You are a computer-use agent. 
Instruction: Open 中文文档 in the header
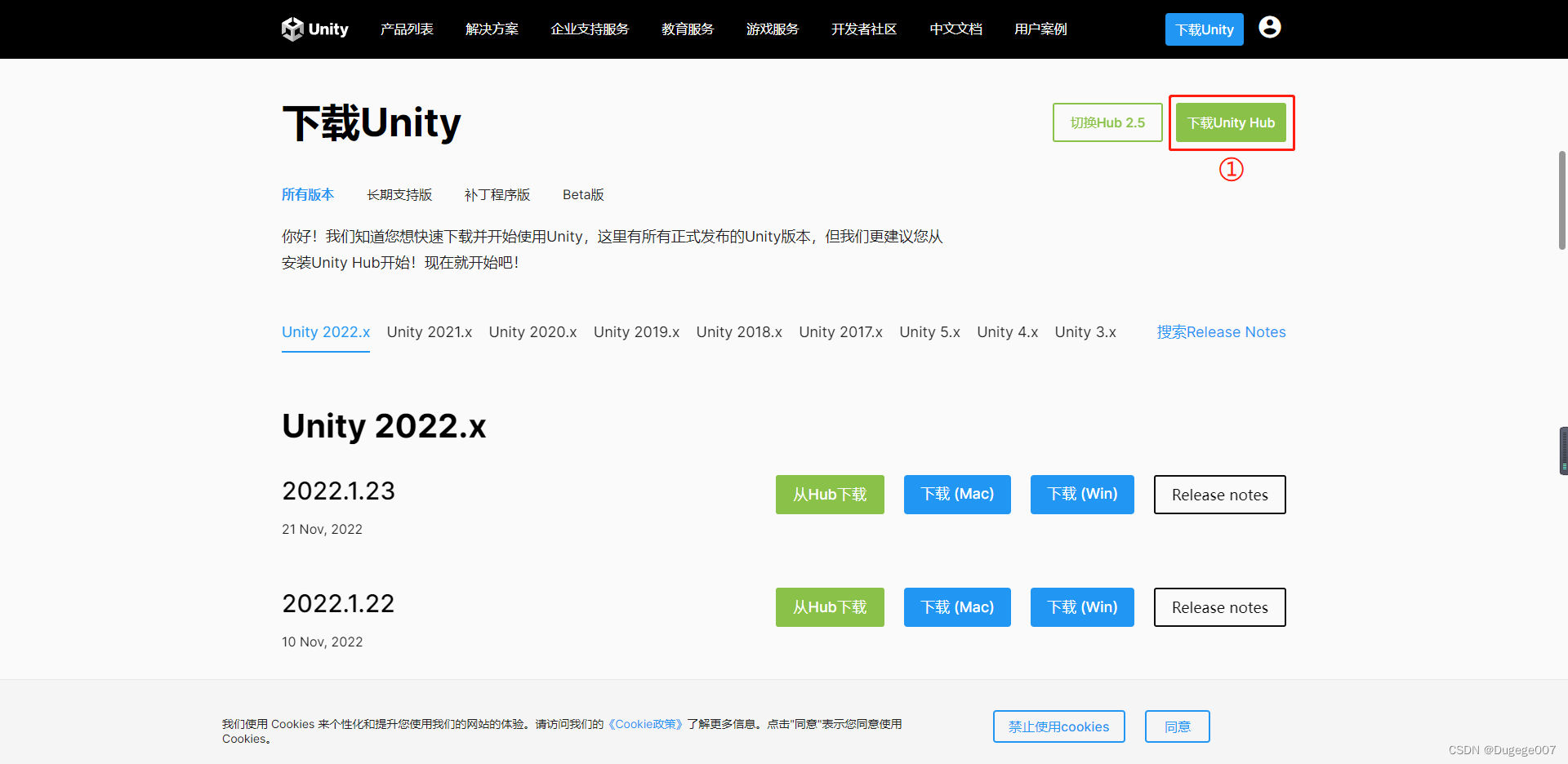[x=955, y=29]
